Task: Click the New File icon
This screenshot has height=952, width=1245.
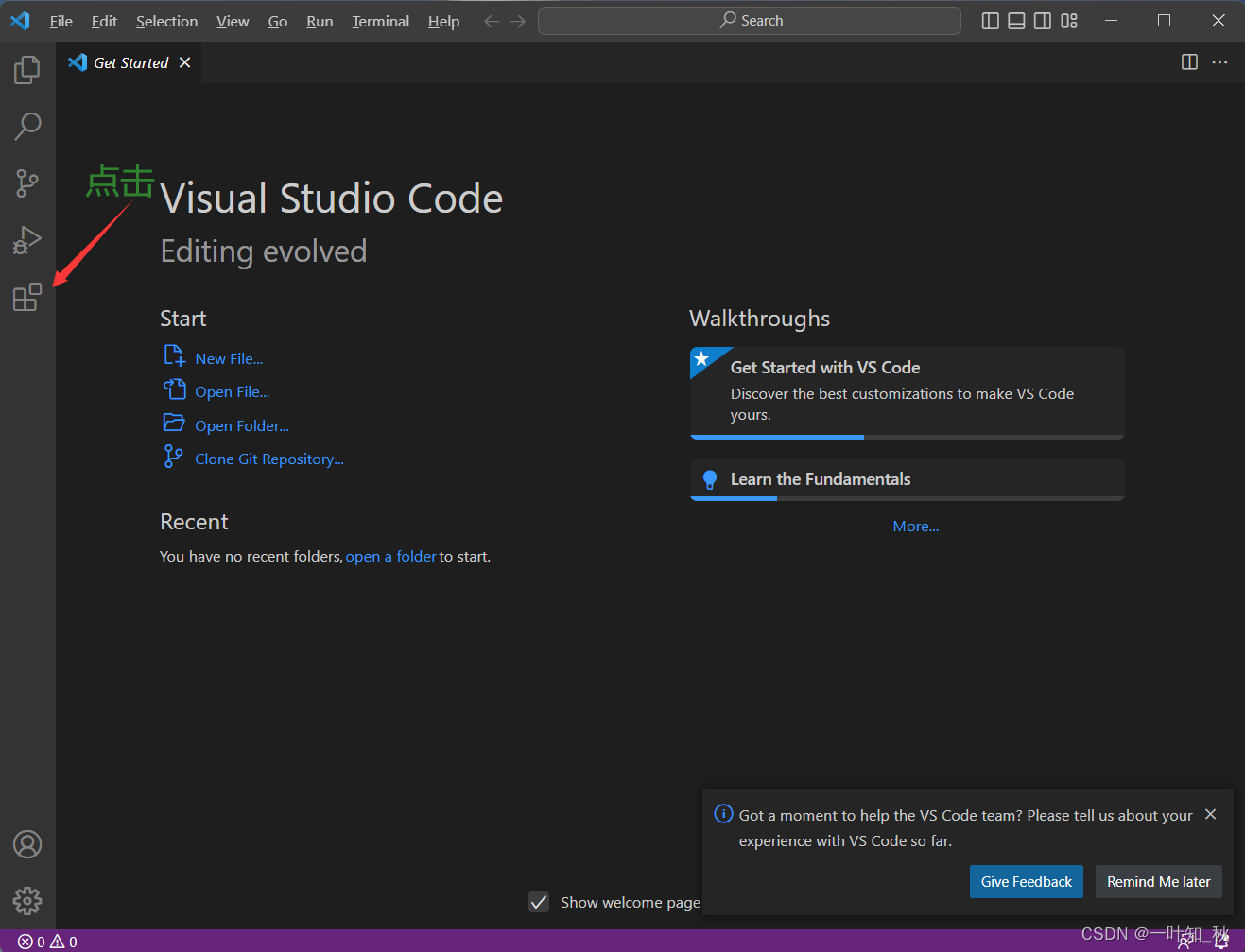Action: [x=174, y=356]
